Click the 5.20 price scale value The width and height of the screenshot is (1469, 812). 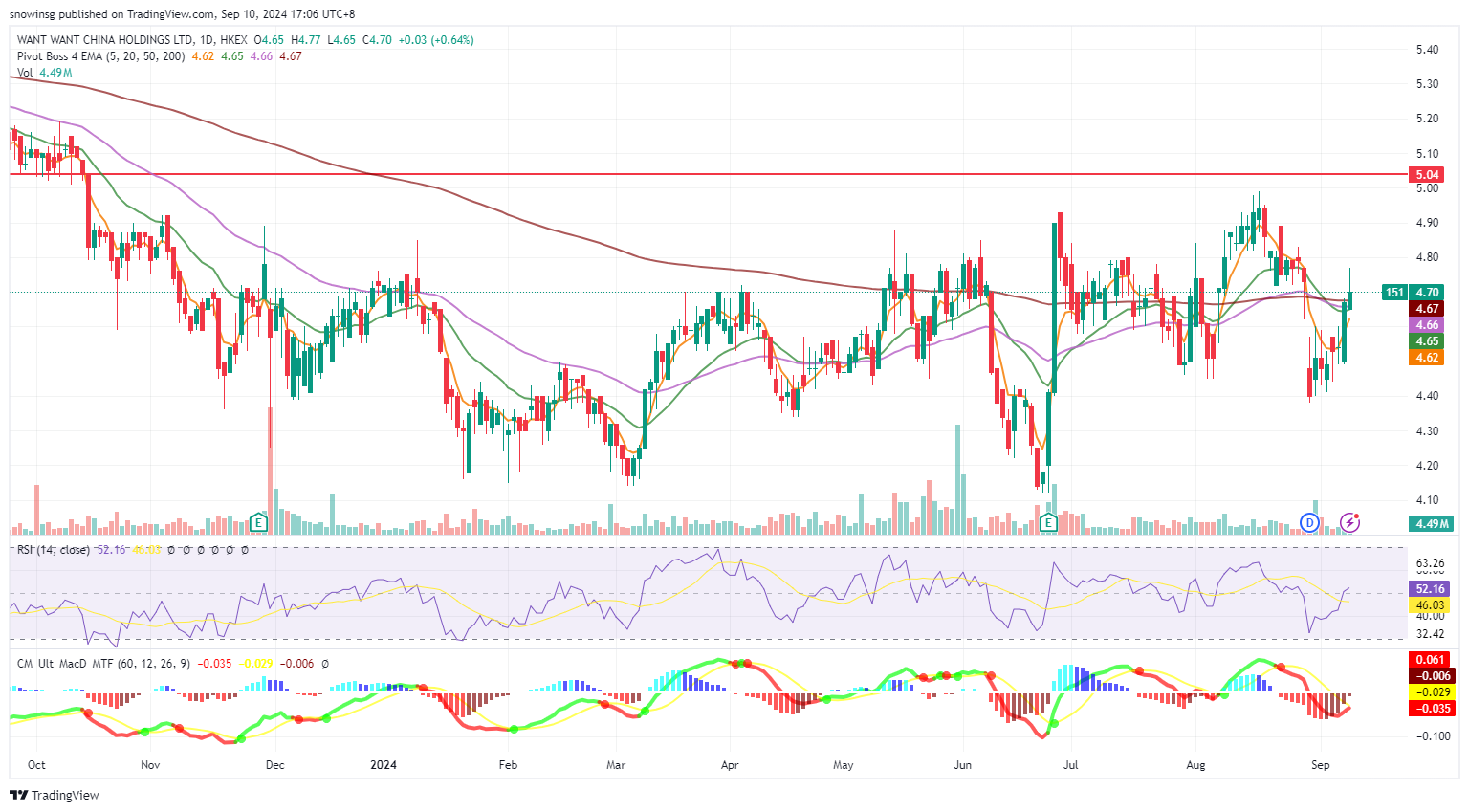[x=1427, y=119]
